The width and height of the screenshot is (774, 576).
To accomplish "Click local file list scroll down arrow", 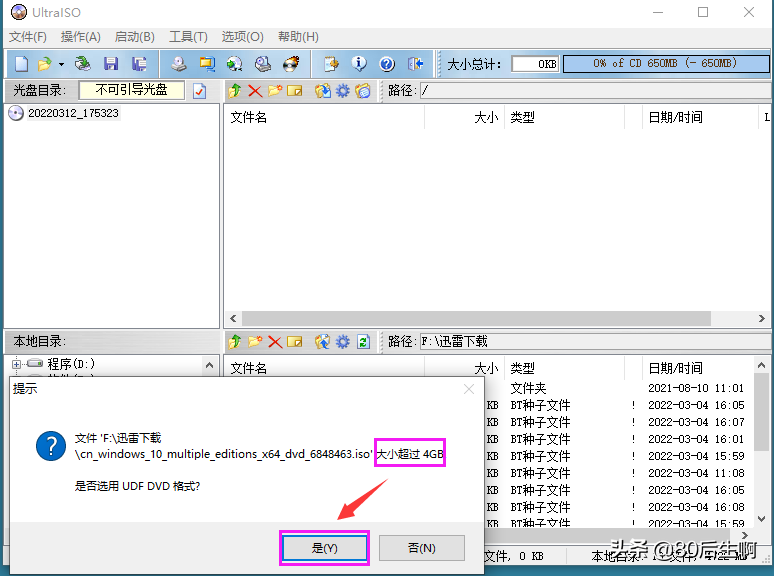I will tap(762, 519).
